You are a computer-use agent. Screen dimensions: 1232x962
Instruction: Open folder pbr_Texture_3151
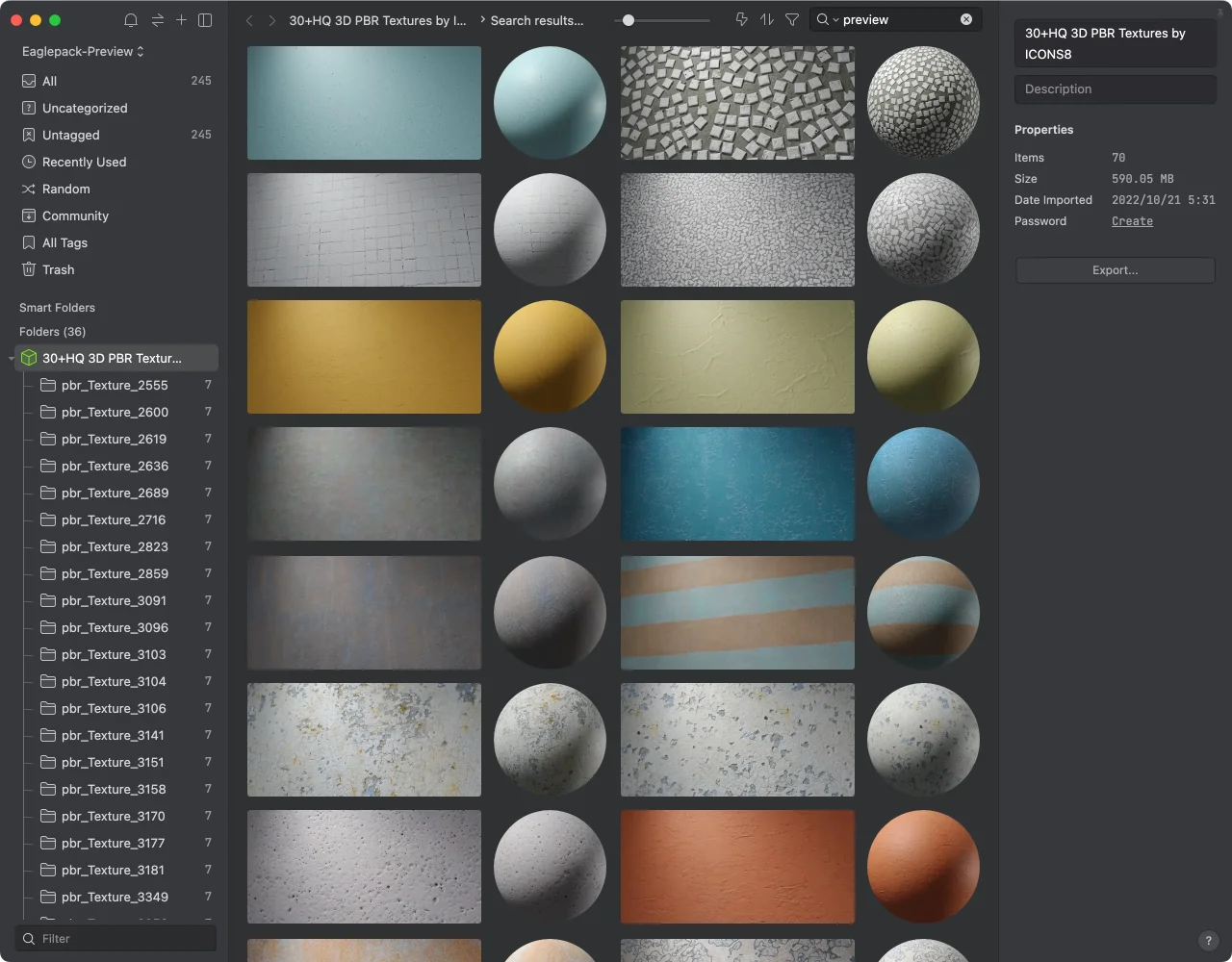(x=116, y=762)
